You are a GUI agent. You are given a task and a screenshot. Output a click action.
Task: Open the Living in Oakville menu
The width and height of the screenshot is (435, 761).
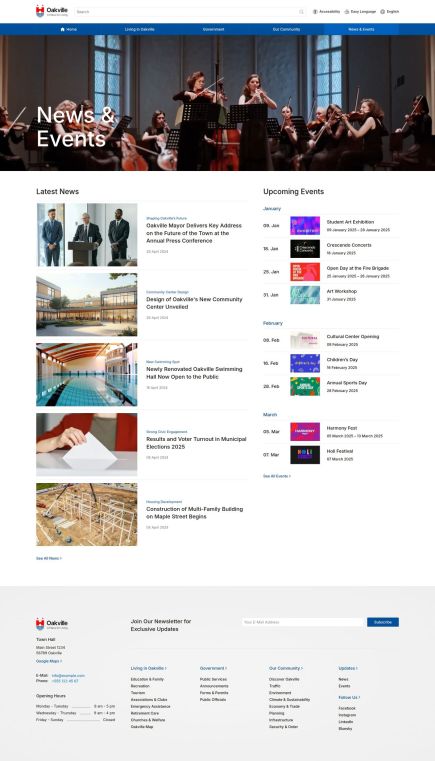pyautogui.click(x=139, y=29)
